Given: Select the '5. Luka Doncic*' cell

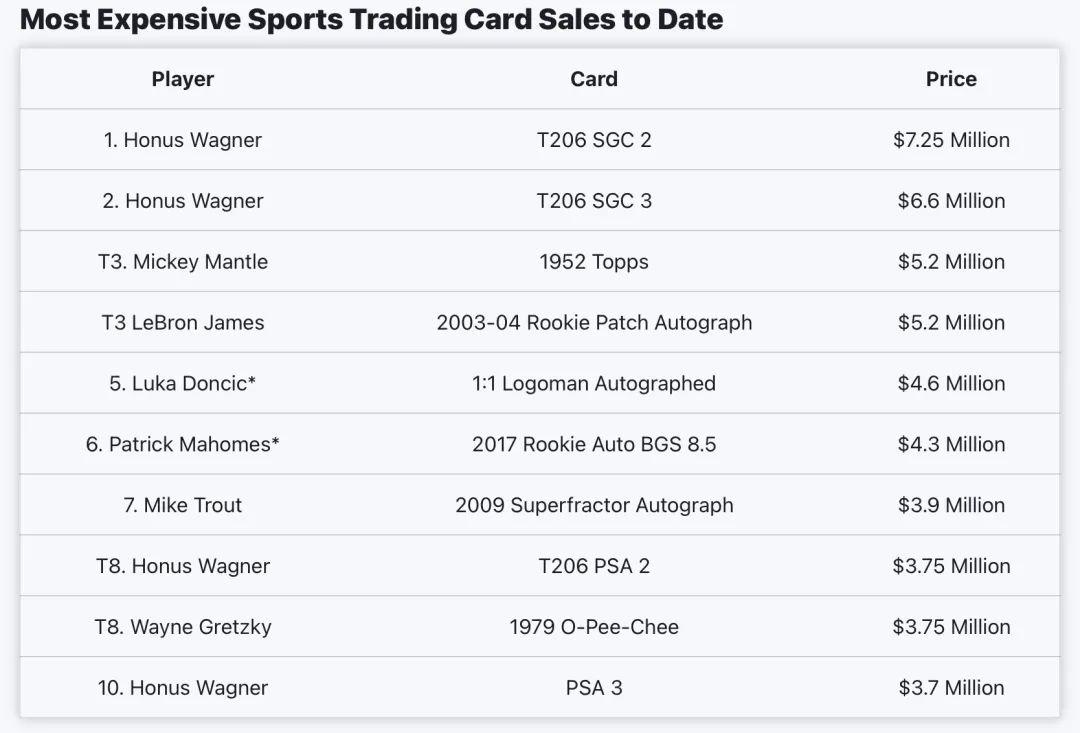Looking at the screenshot, I should coord(183,384).
